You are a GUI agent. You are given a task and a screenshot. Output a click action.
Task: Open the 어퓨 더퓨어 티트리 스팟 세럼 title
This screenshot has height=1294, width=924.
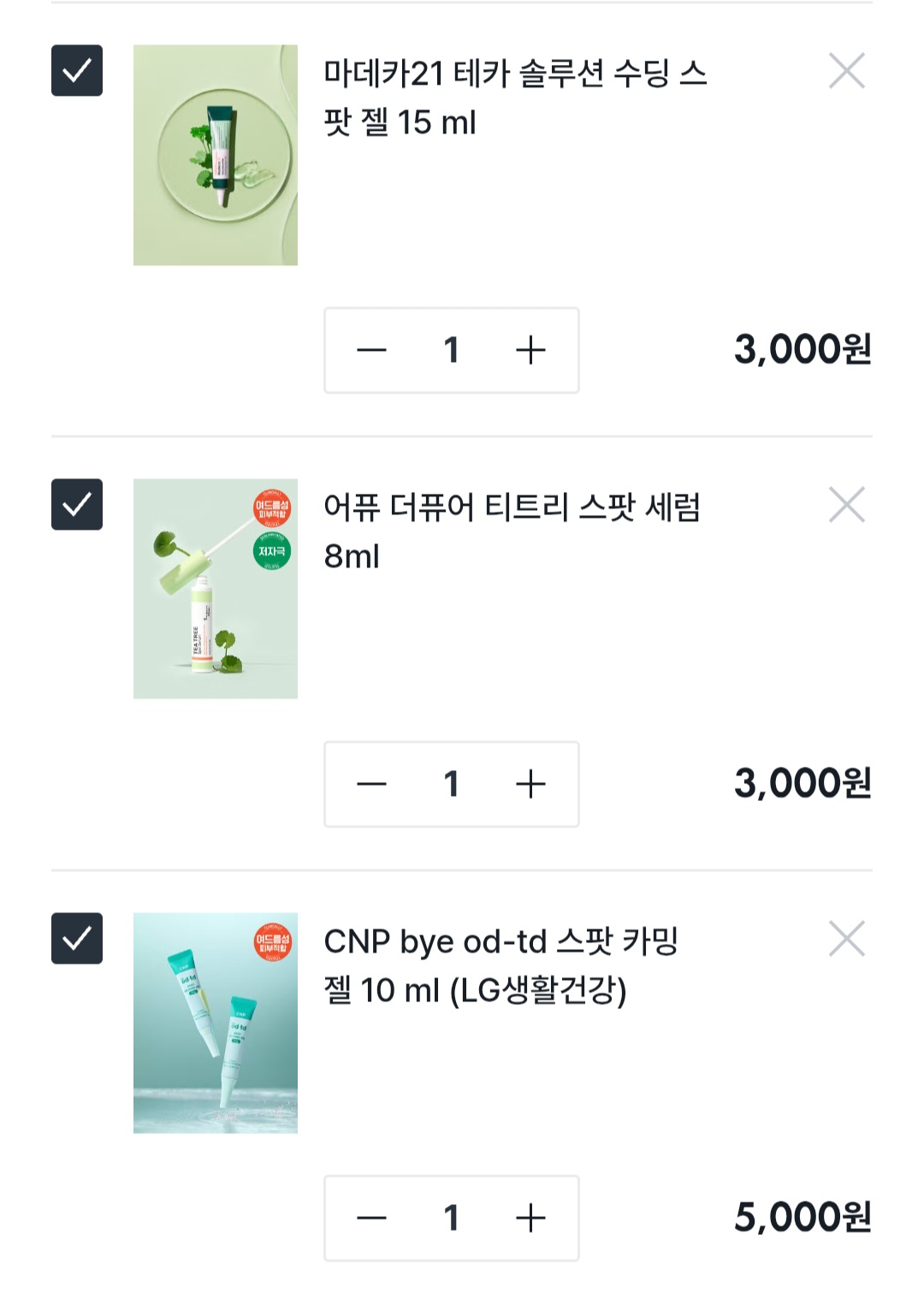[x=512, y=531]
